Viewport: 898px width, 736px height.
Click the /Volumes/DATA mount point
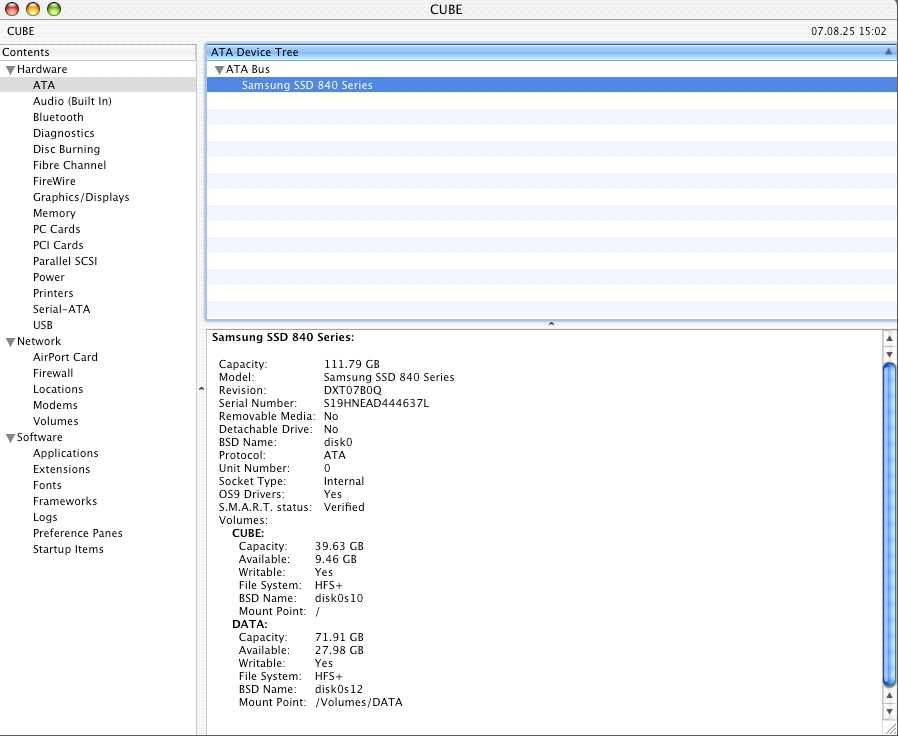pyautogui.click(x=359, y=703)
